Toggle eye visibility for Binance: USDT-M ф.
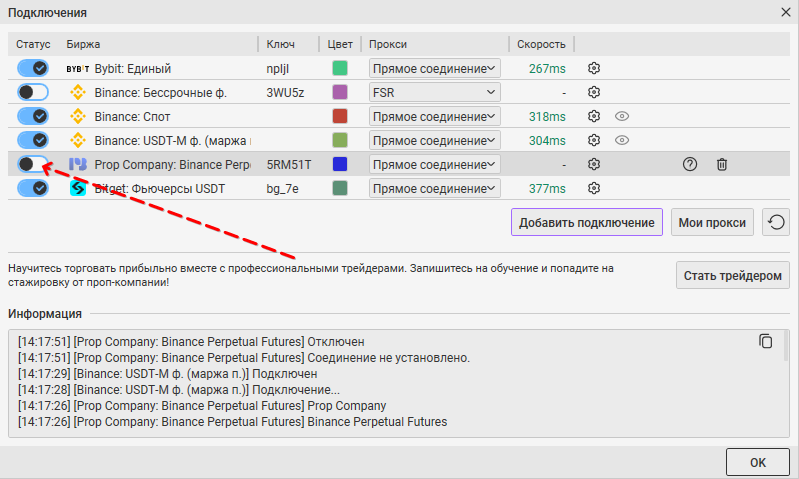The height and width of the screenshot is (479, 799). pyautogui.click(x=622, y=140)
